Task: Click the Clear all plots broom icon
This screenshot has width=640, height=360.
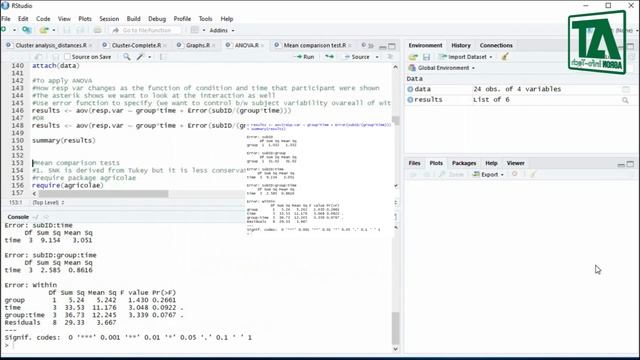Action: point(533,174)
